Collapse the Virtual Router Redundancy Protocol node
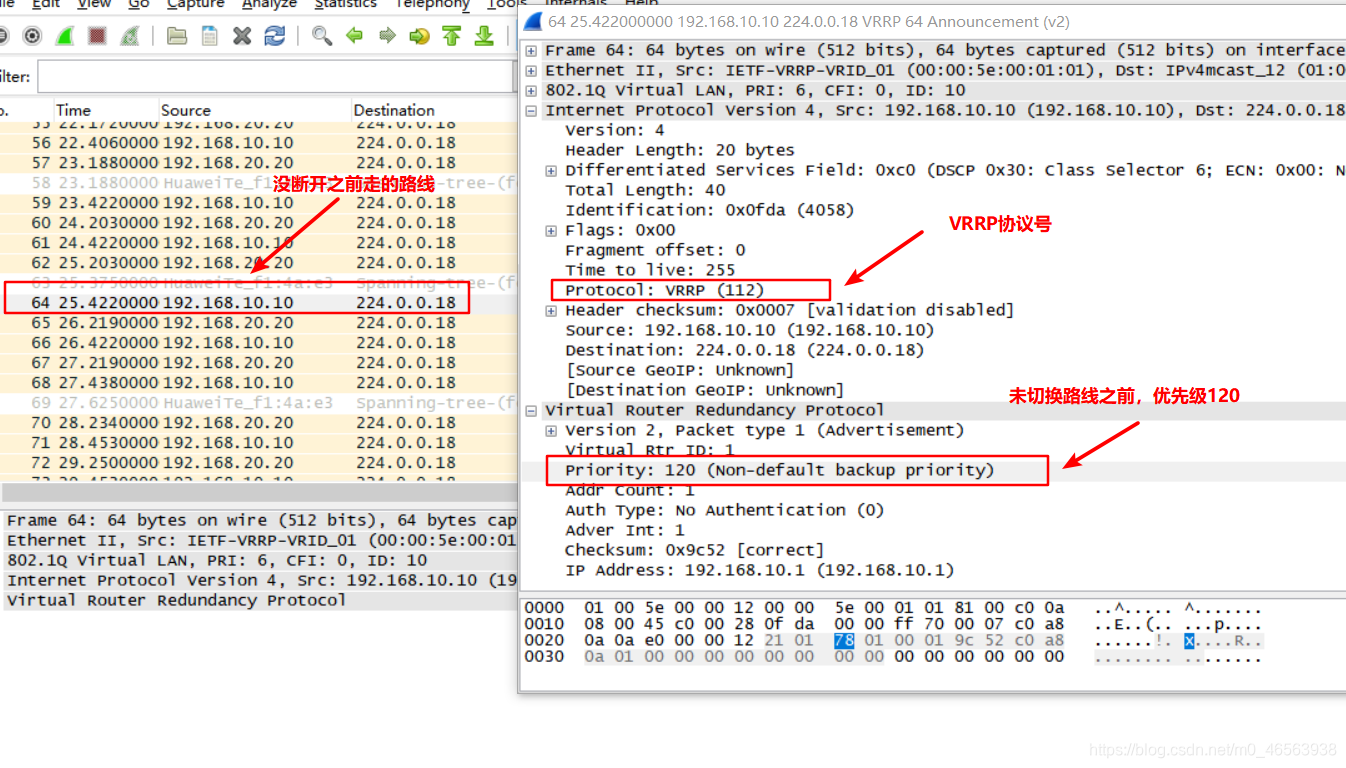 (531, 410)
